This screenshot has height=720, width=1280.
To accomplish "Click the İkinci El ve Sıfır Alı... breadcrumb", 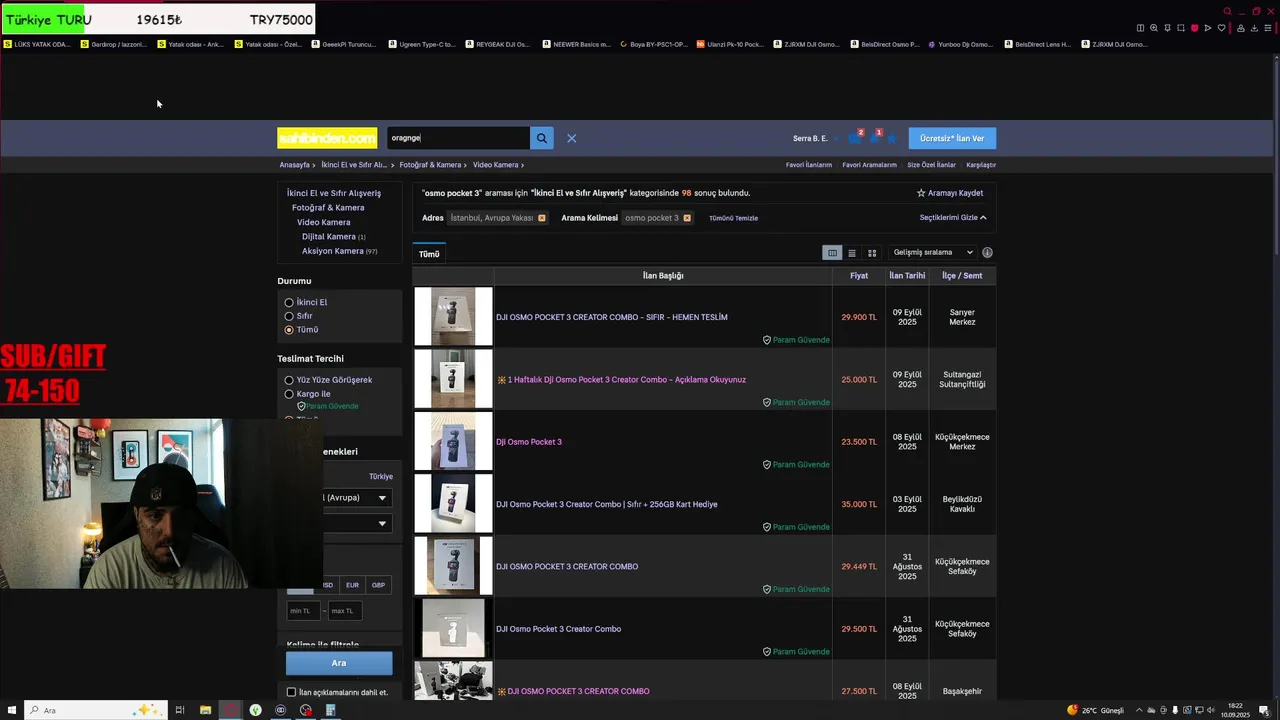I will pos(354,165).
